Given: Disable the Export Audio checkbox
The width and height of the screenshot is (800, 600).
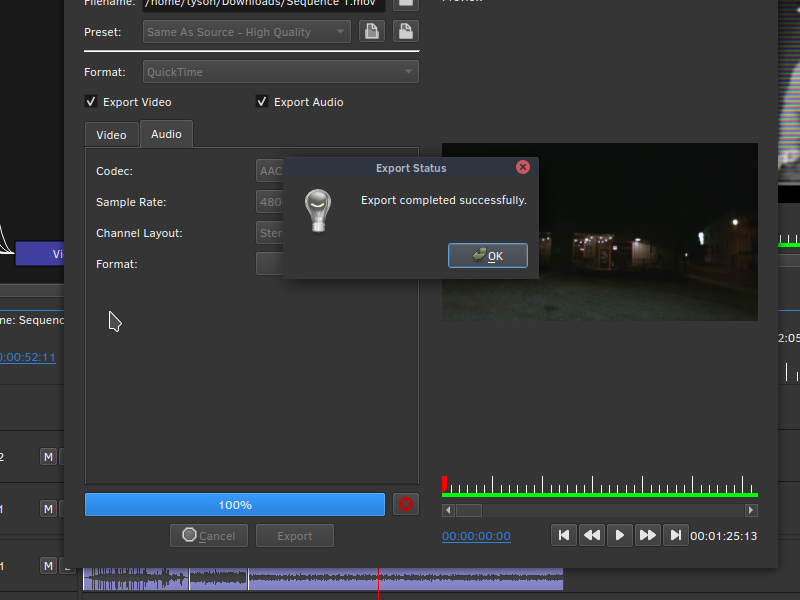Looking at the screenshot, I should (x=261, y=102).
